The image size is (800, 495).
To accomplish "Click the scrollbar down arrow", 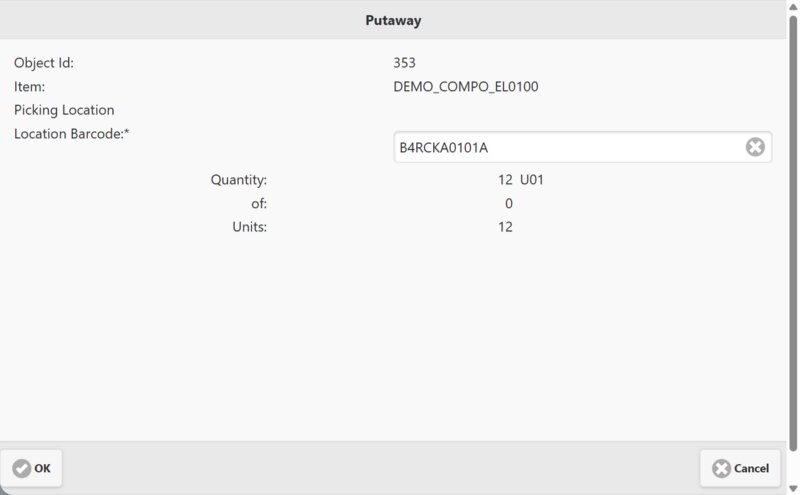I will tap(793, 487).
